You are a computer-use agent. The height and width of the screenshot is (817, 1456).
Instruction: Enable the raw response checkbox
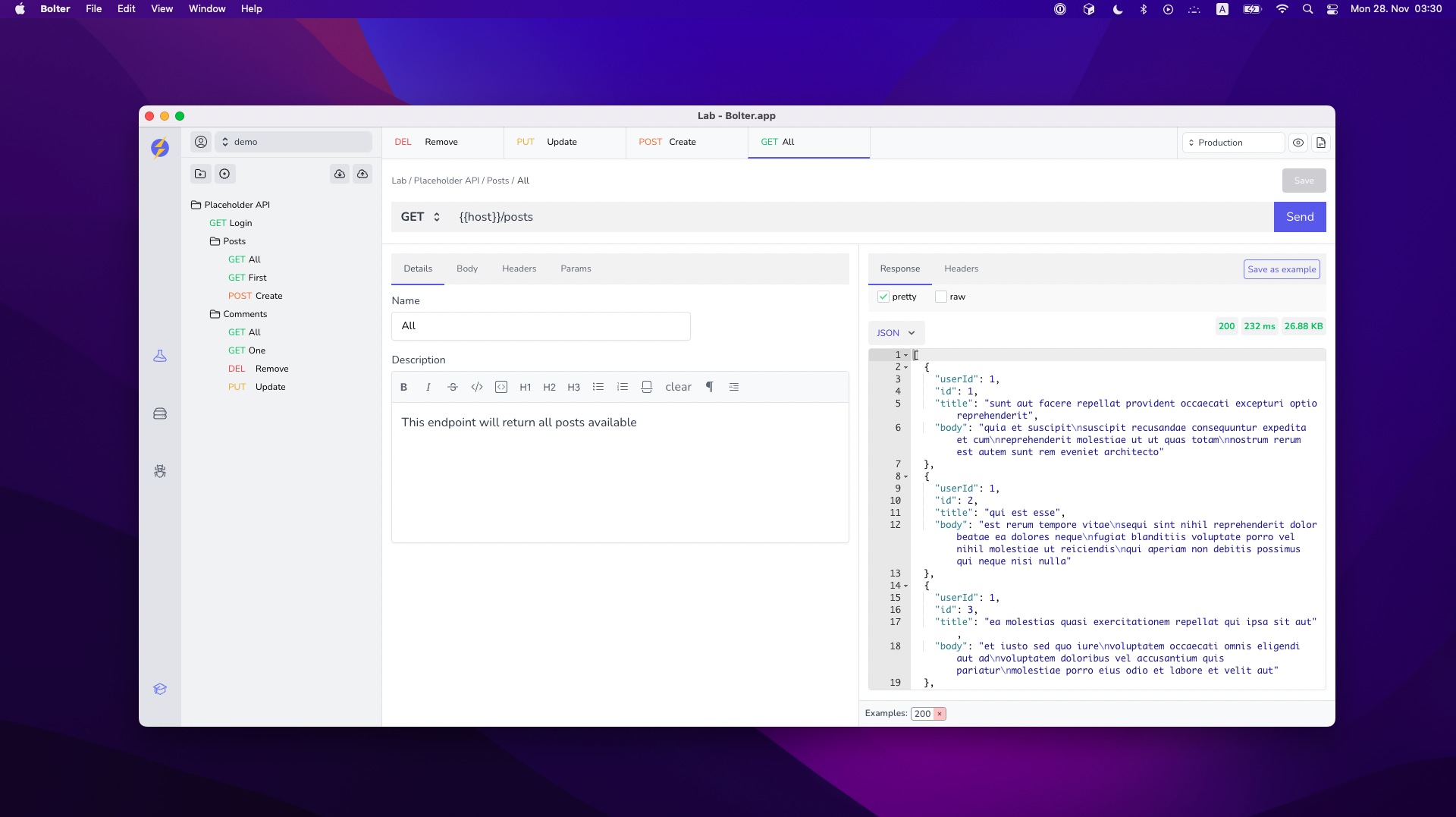[x=941, y=297]
